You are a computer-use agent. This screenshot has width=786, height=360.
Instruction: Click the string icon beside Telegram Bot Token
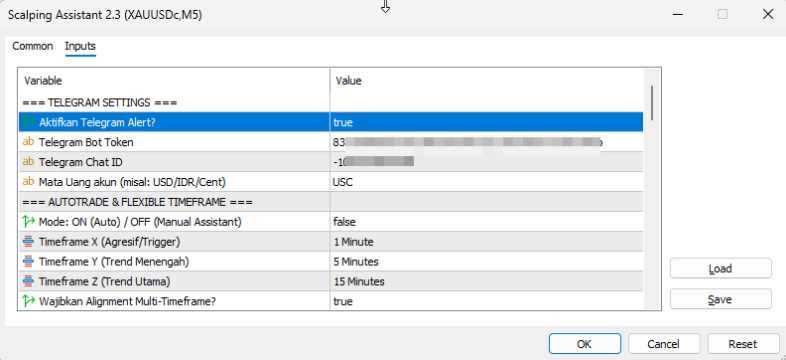(29, 142)
